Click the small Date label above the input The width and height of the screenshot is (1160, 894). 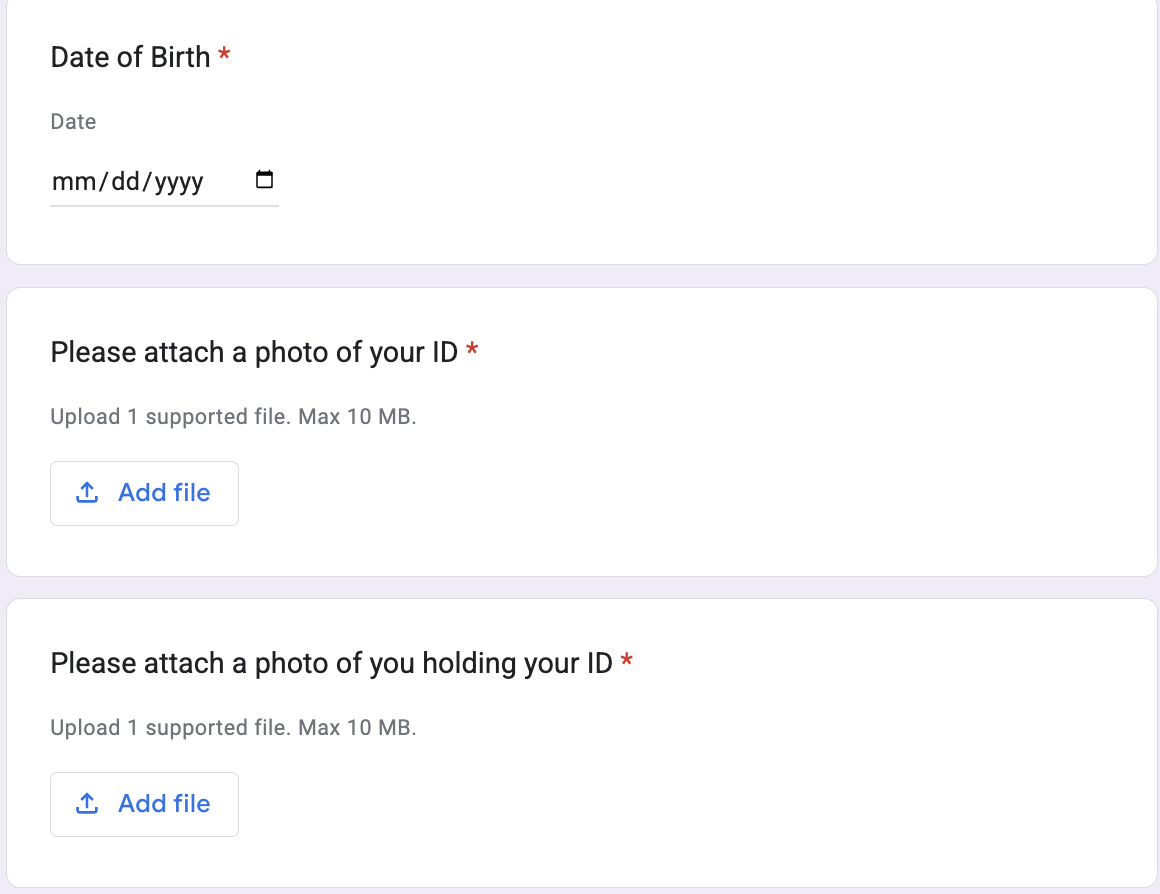(x=73, y=121)
